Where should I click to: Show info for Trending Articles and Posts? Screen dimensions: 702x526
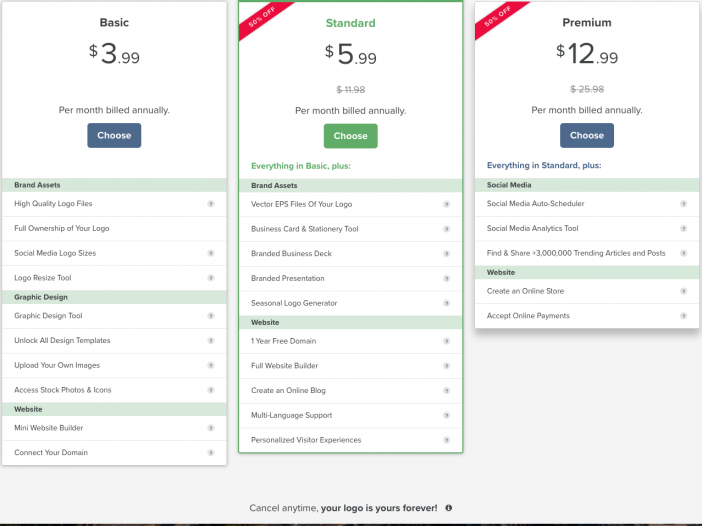point(683,253)
